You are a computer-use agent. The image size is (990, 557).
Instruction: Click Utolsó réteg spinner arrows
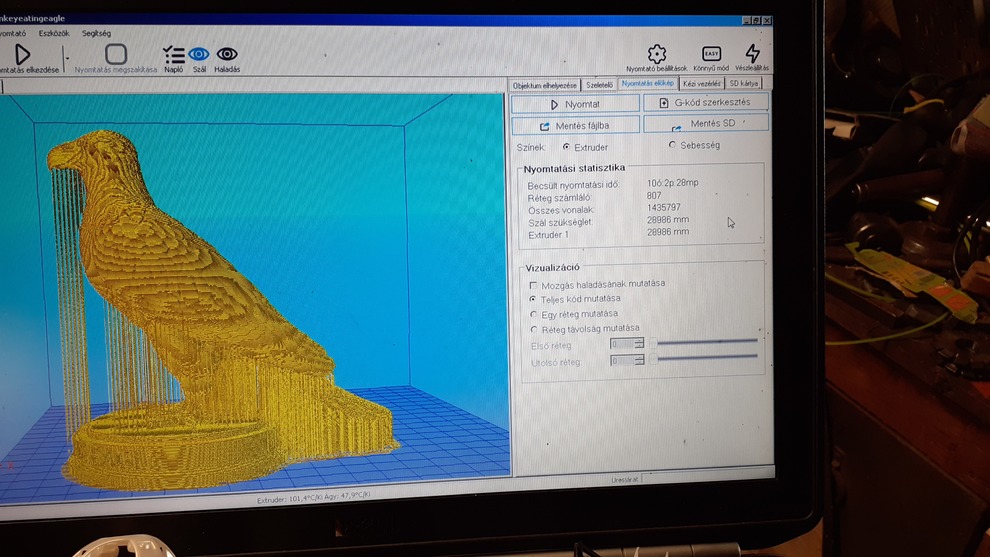pyautogui.click(x=639, y=360)
